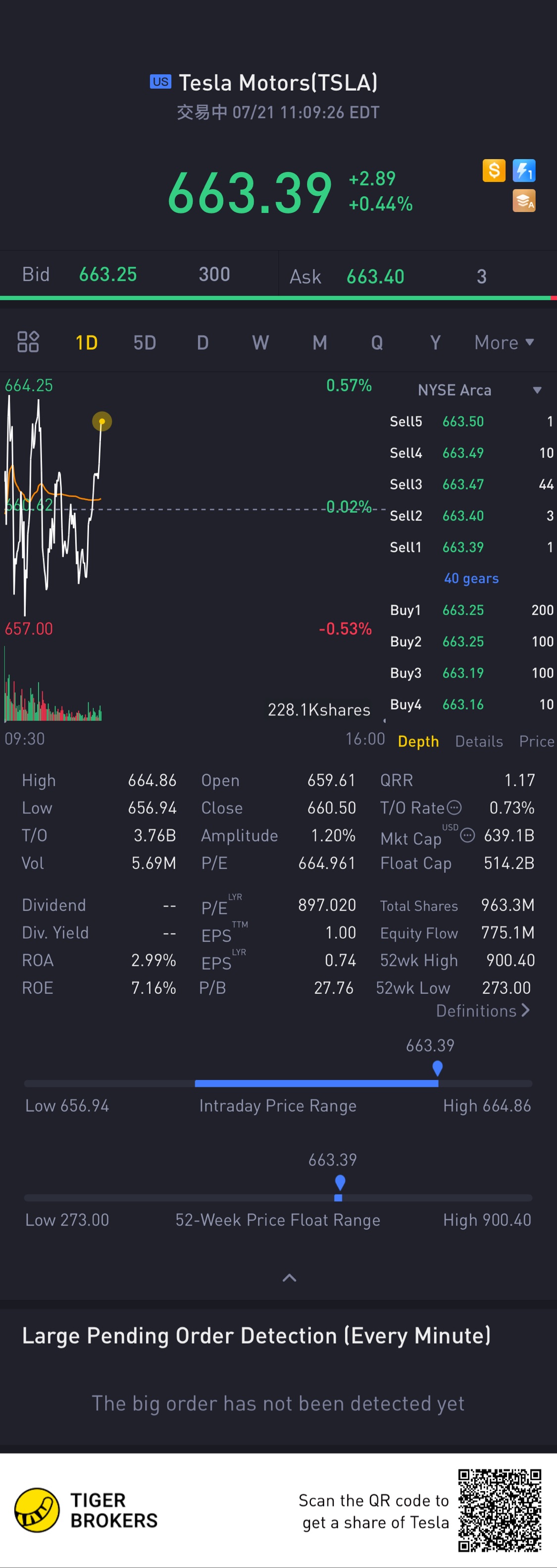Tap the Amplitude value 1.20%
The image size is (557, 1568).
[333, 836]
